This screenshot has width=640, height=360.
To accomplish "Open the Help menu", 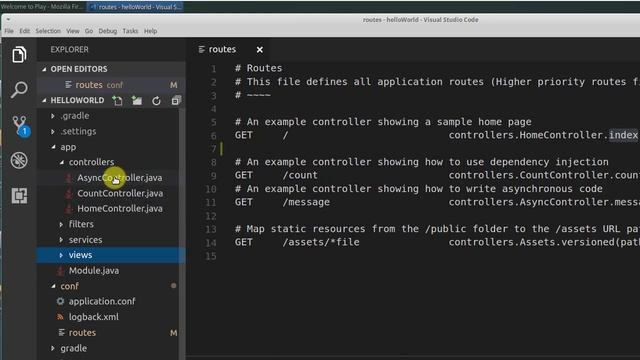I will pyautogui.click(x=150, y=31).
